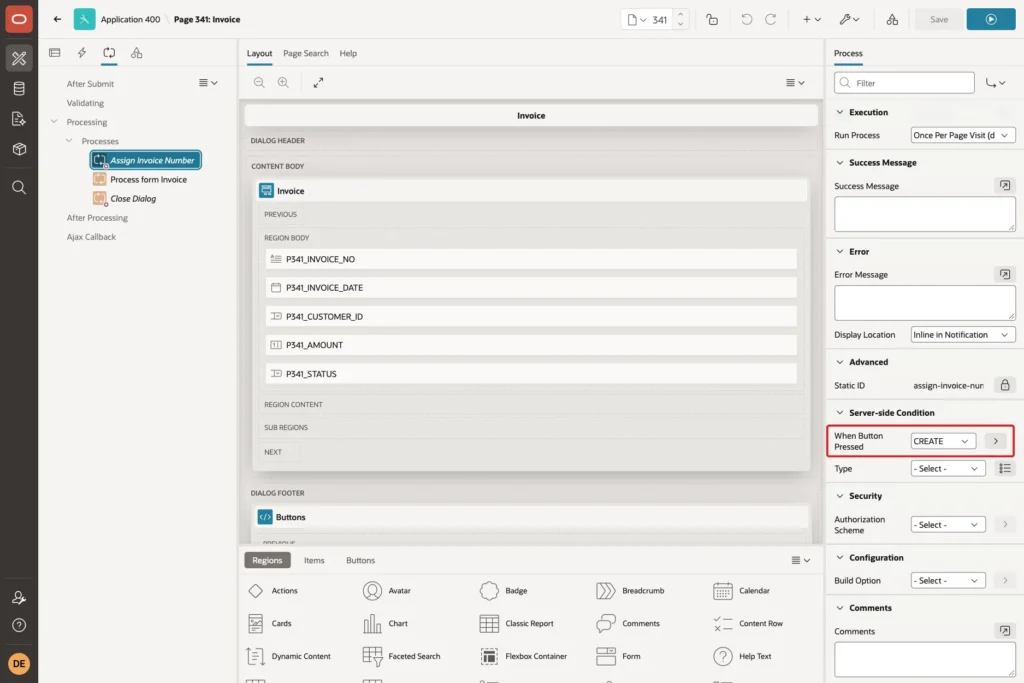Open Build Option dropdown
This screenshot has width=1024, height=683.
pyautogui.click(x=948, y=580)
